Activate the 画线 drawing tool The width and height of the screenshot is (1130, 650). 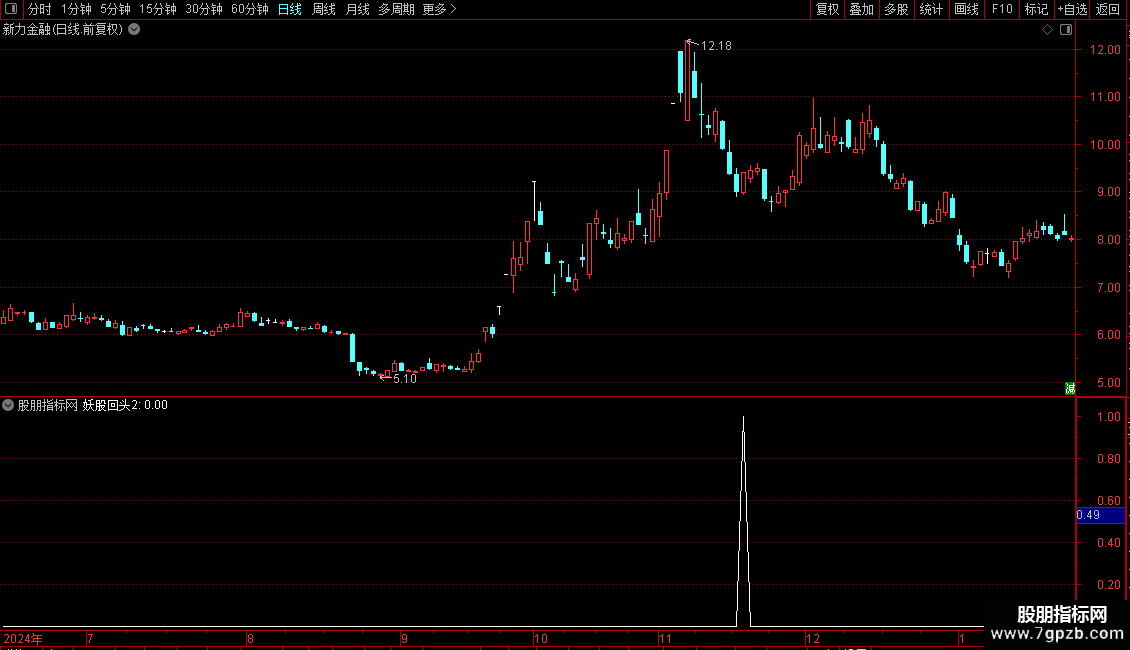click(x=966, y=9)
